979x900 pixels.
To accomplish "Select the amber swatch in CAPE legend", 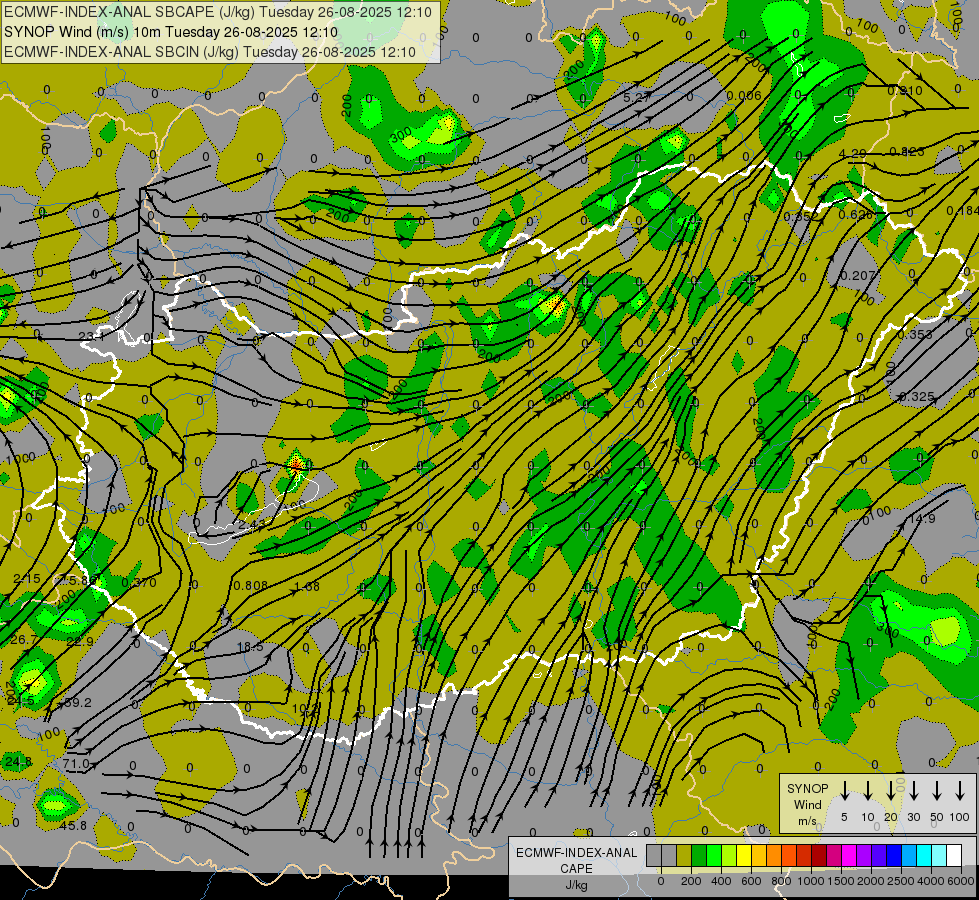I will coord(759,855).
